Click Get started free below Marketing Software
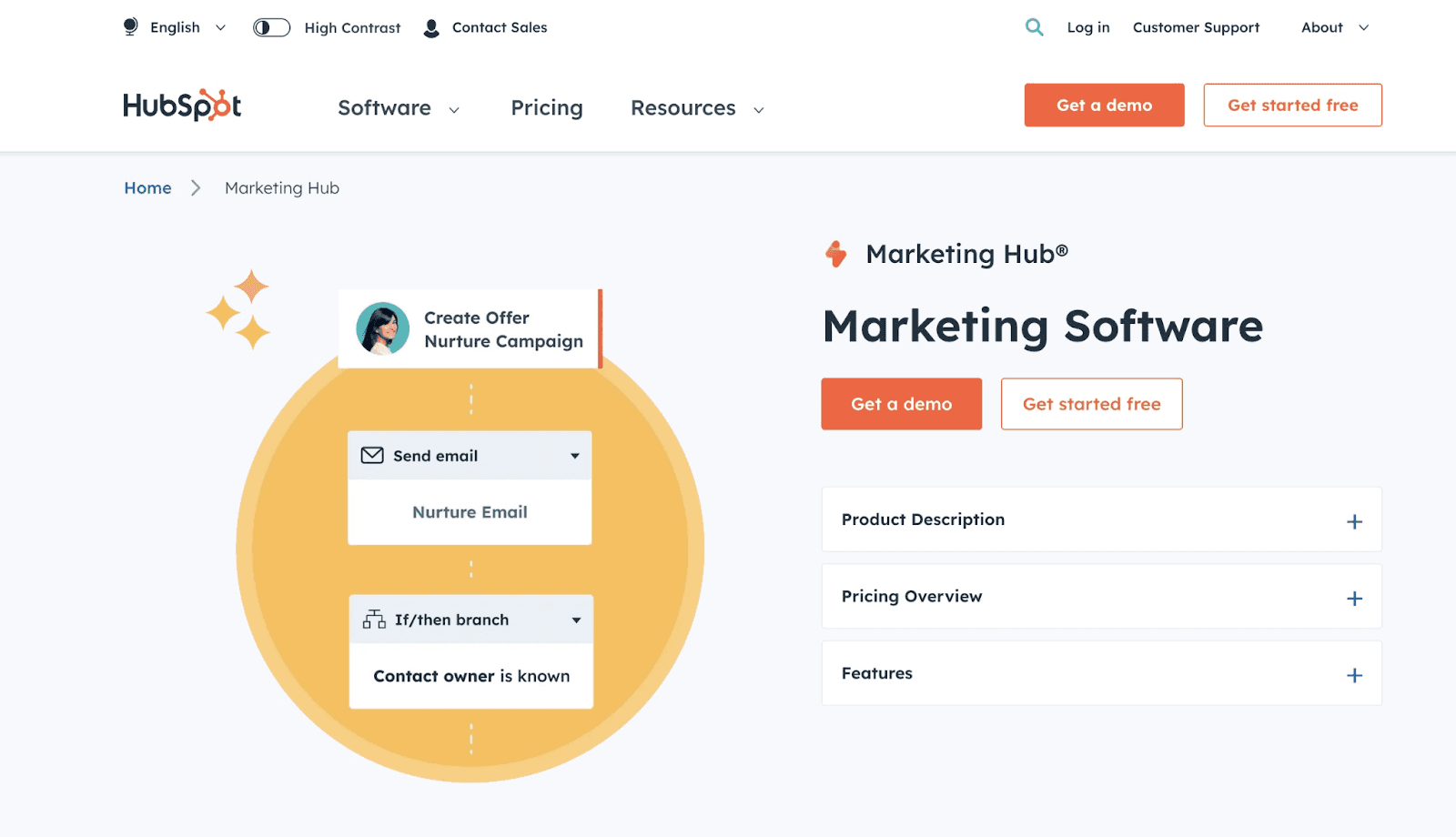This screenshot has width=1456, height=837. coord(1091,404)
